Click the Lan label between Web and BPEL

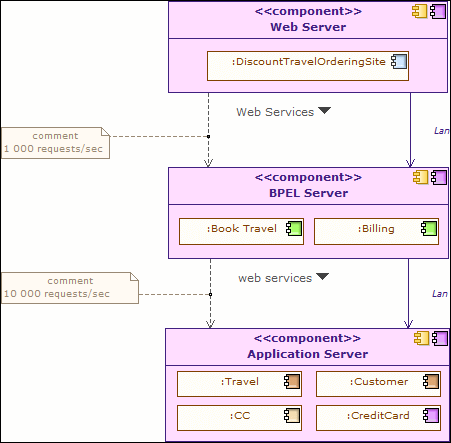pyautogui.click(x=442, y=131)
